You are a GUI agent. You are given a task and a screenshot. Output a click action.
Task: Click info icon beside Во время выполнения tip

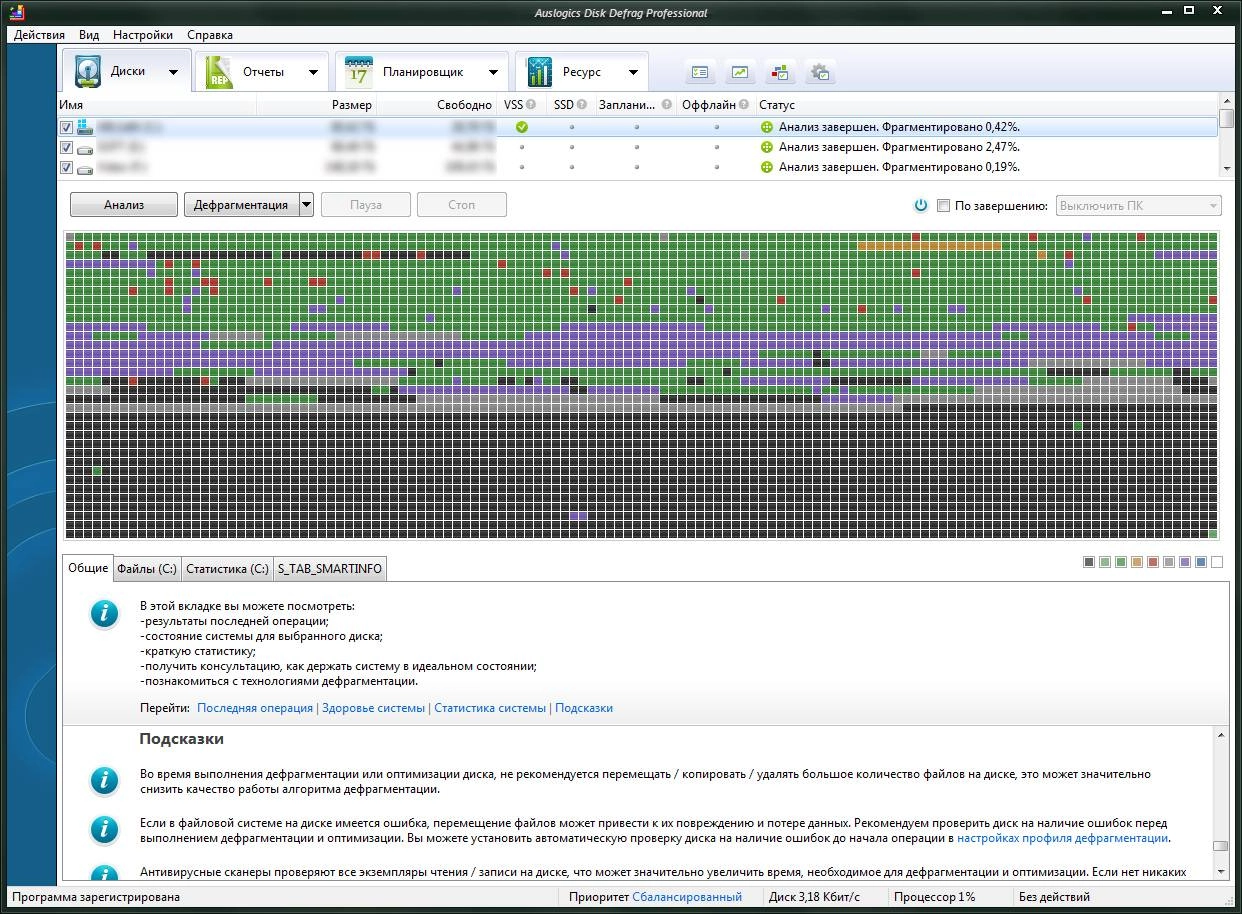click(104, 780)
